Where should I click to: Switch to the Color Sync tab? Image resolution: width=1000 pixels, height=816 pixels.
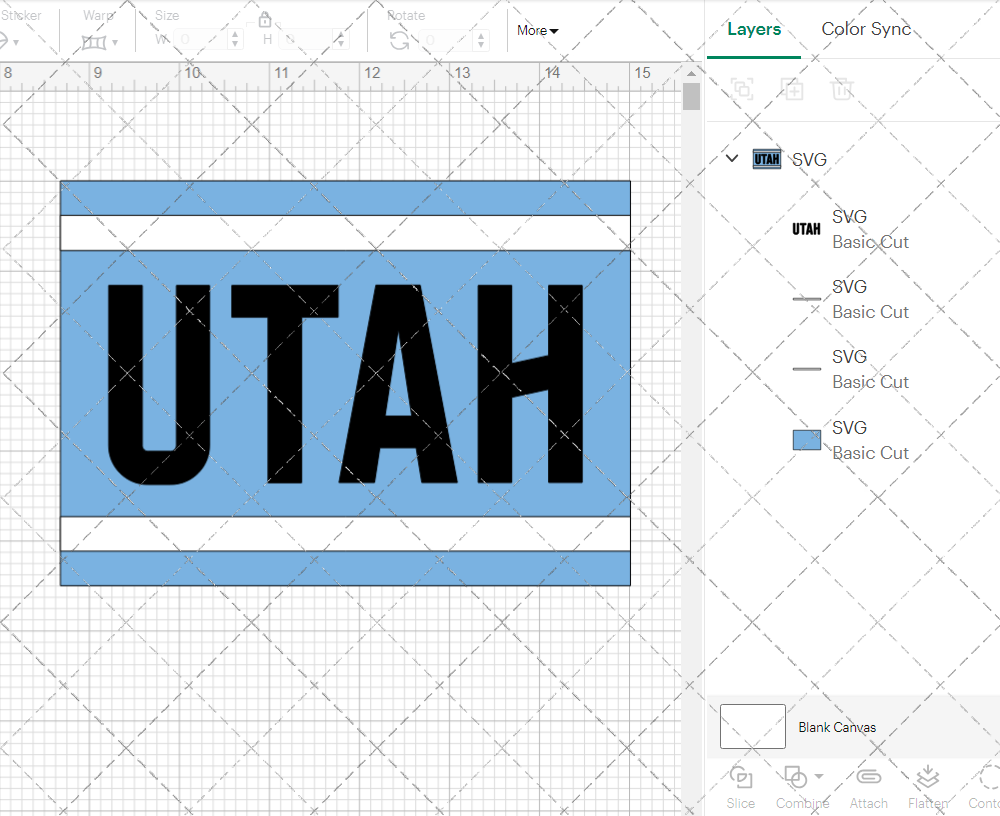click(x=866, y=29)
